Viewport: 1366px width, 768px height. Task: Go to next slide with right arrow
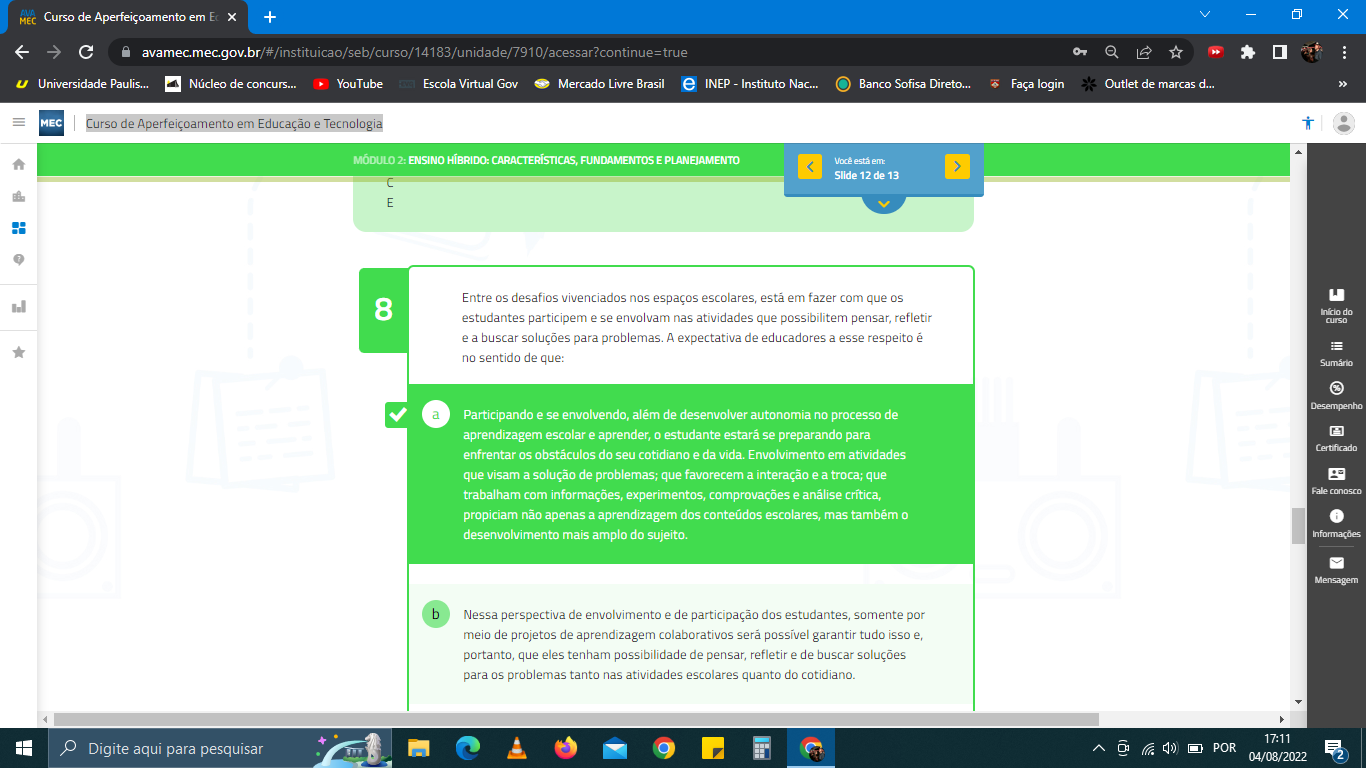pos(957,167)
